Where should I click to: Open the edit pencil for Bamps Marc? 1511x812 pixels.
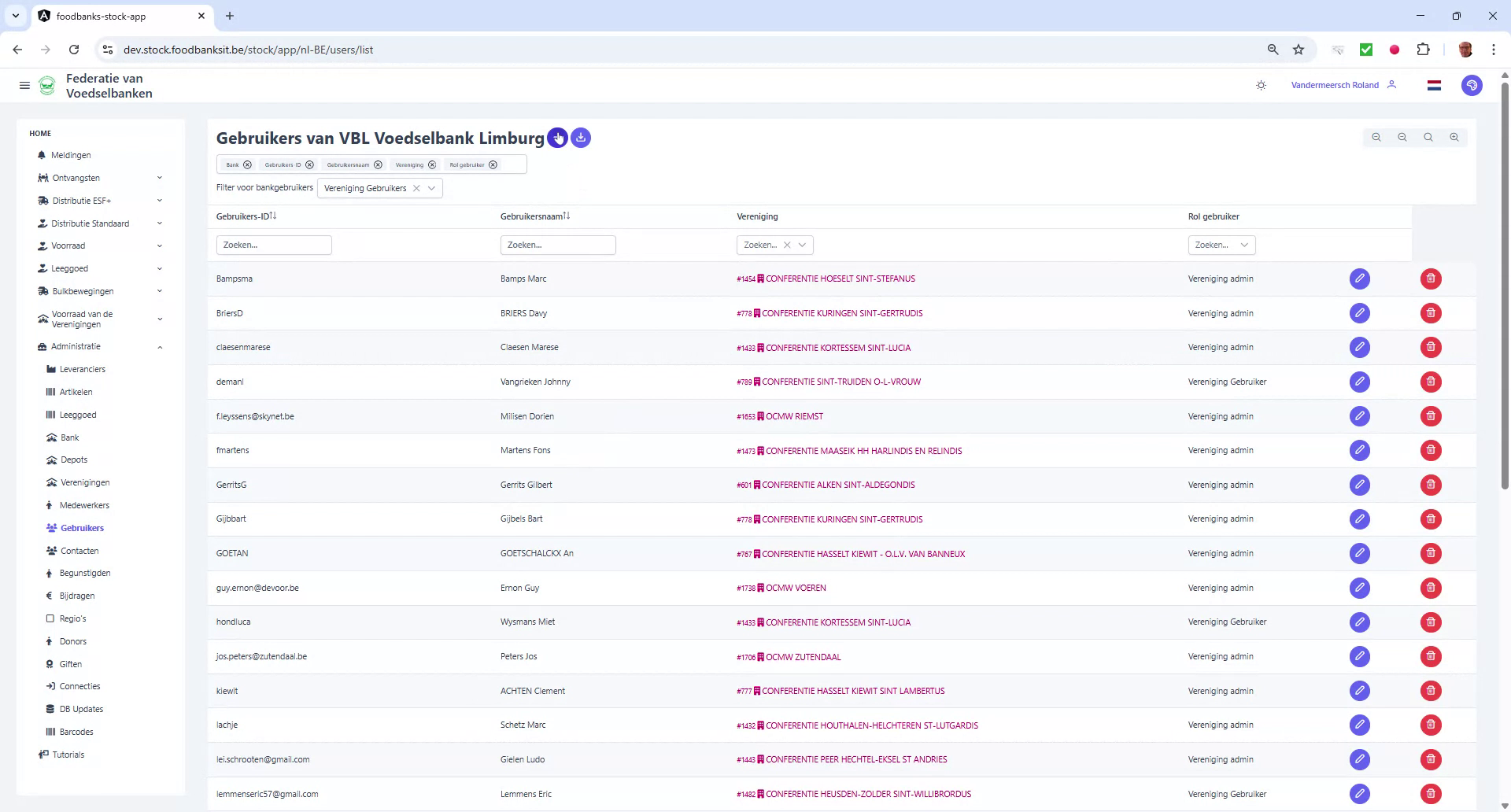coord(1361,279)
